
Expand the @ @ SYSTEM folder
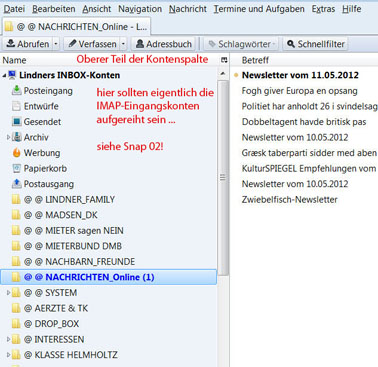click(8, 293)
